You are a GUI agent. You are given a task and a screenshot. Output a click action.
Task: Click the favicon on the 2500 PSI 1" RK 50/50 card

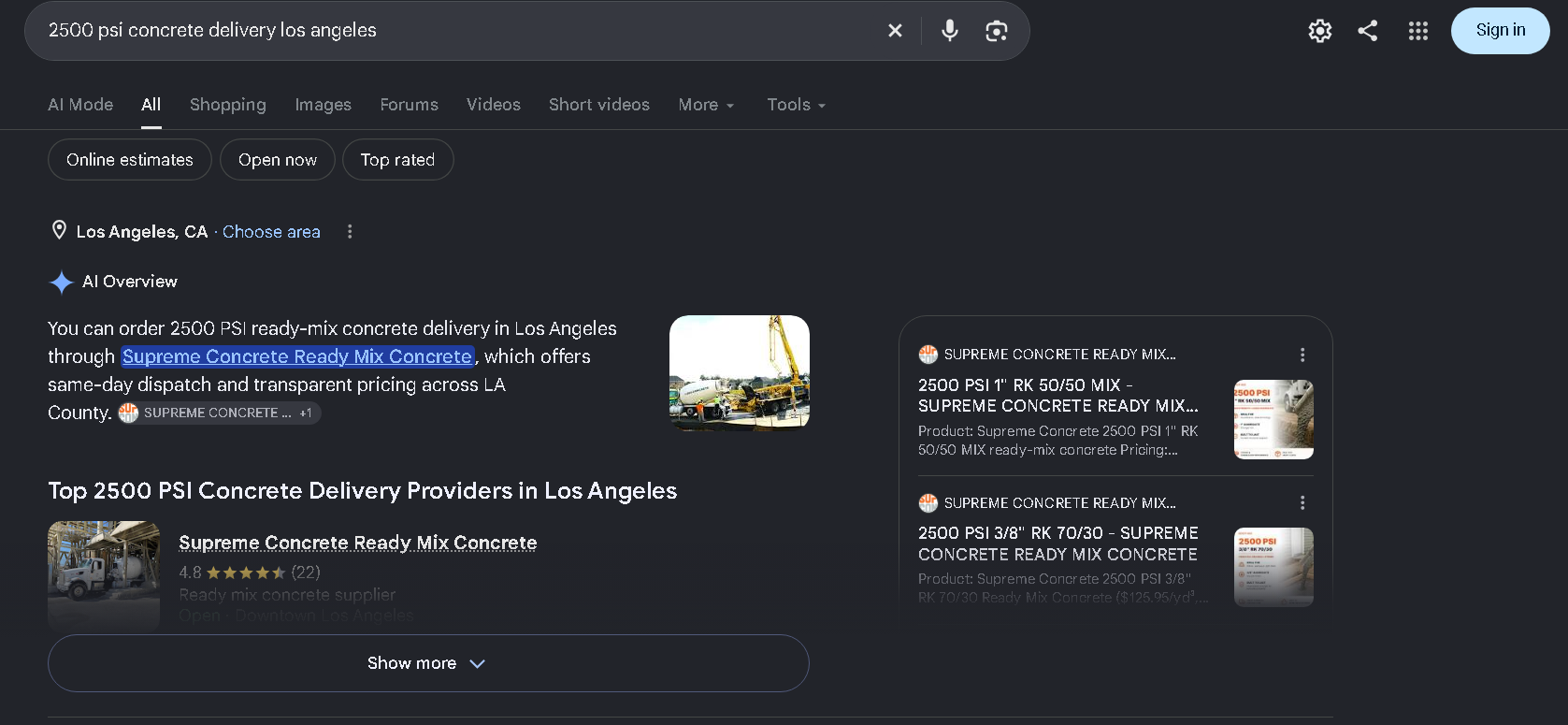(x=928, y=355)
